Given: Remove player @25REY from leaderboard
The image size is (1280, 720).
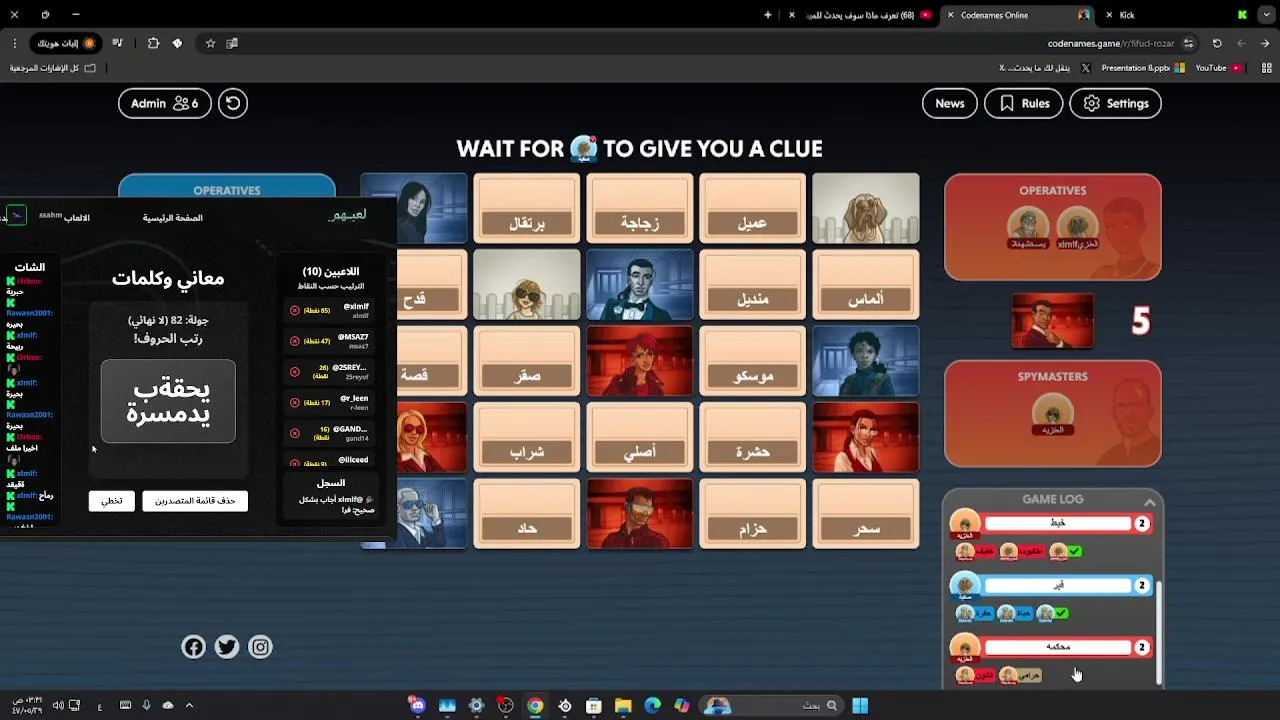Looking at the screenshot, I should pos(295,372).
